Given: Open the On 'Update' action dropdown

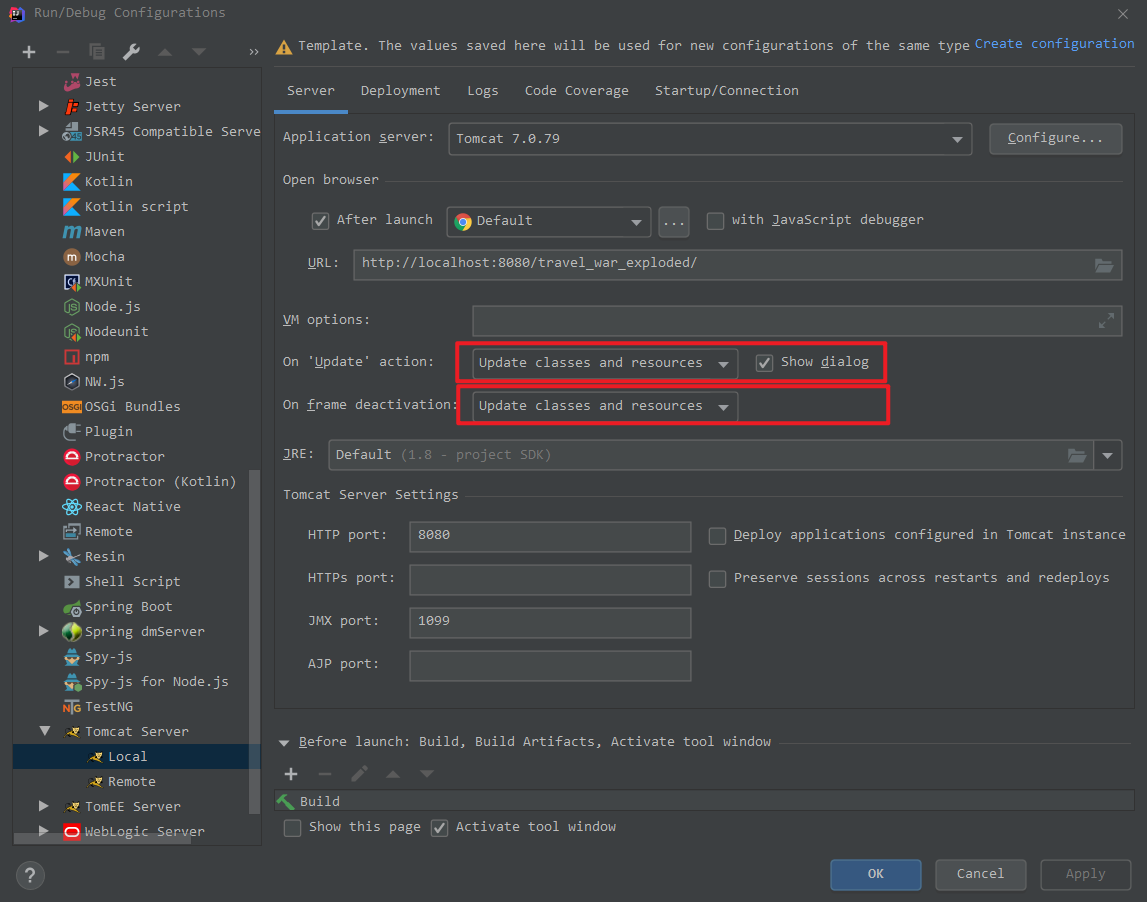Looking at the screenshot, I should 605,363.
